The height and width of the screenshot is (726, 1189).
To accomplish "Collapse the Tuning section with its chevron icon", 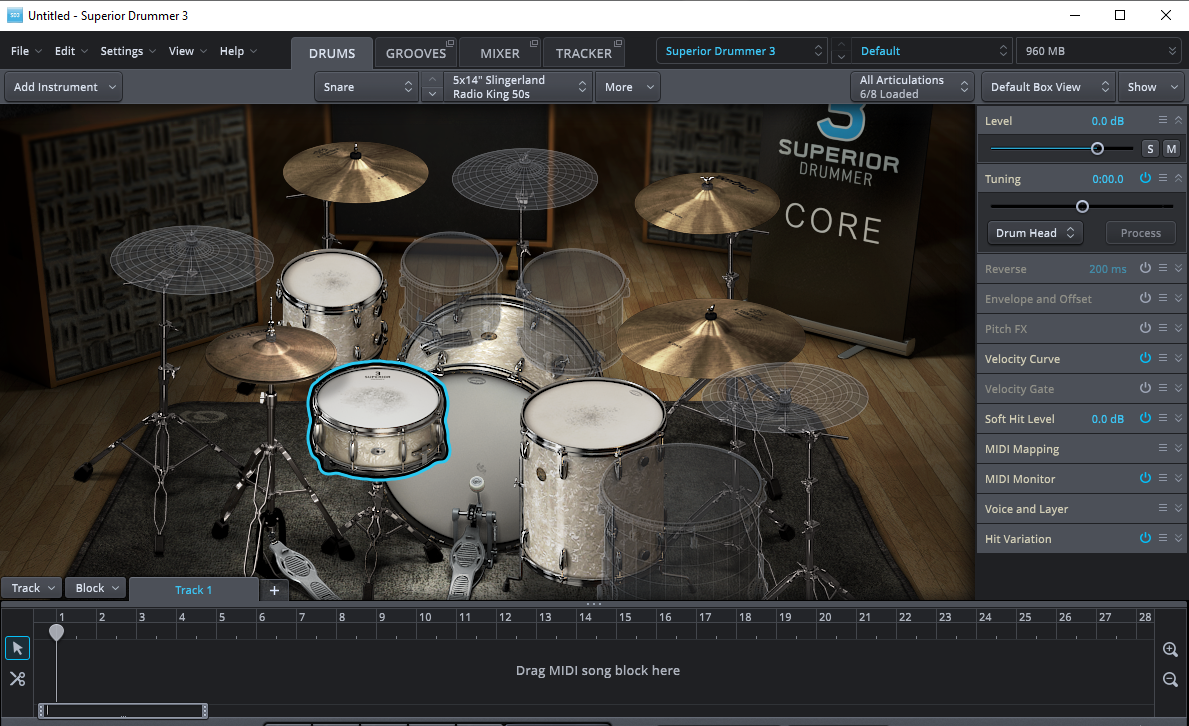I will point(1178,178).
